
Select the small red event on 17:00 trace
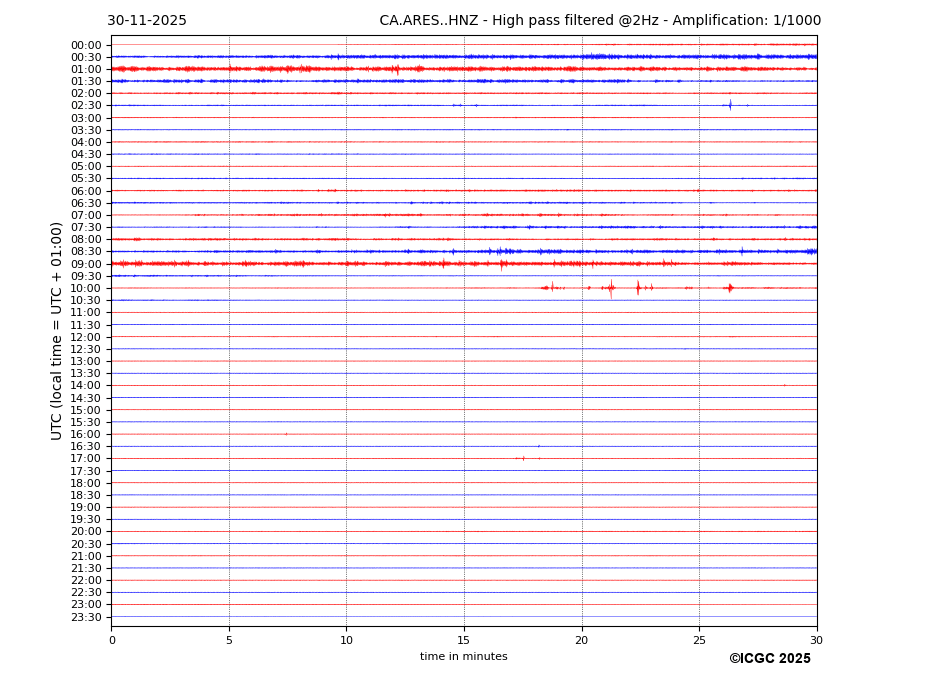[523, 458]
